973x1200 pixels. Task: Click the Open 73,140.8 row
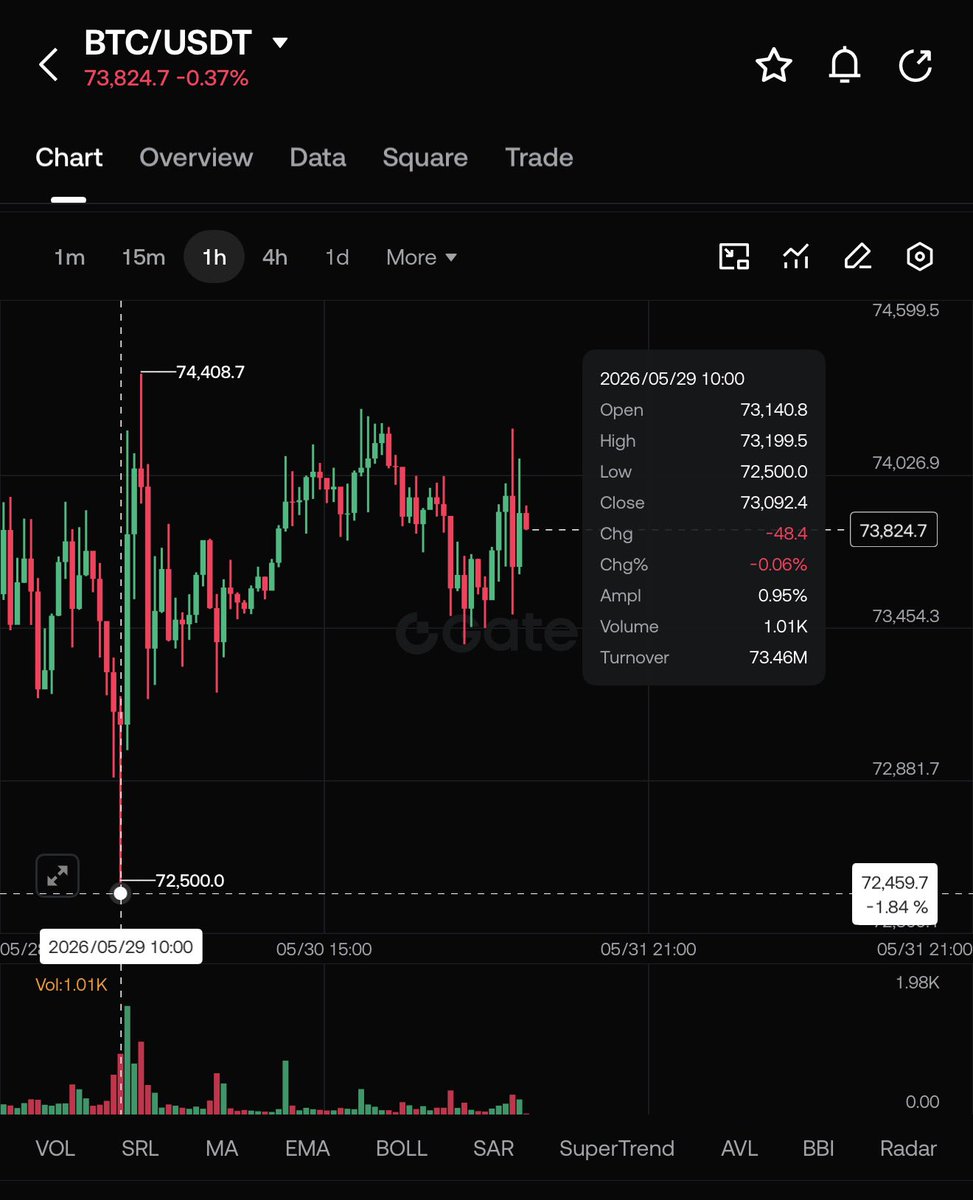click(x=703, y=410)
